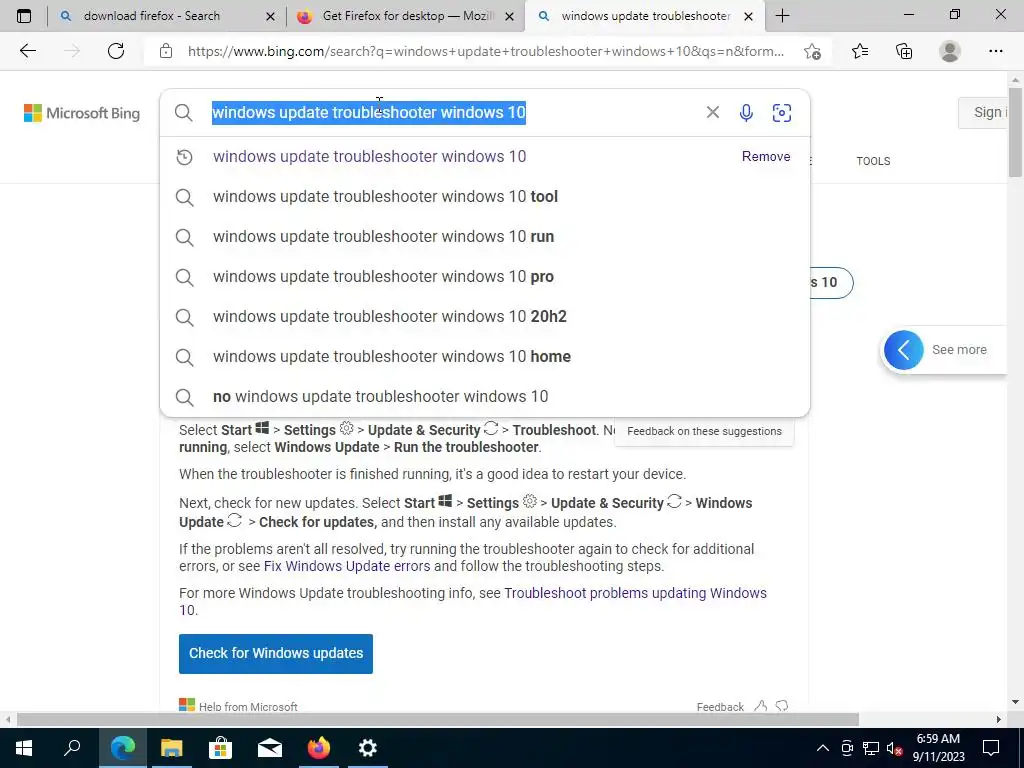The width and height of the screenshot is (1024, 768).
Task: Choose suggestion ending with home
Action: pyautogui.click(x=485, y=357)
